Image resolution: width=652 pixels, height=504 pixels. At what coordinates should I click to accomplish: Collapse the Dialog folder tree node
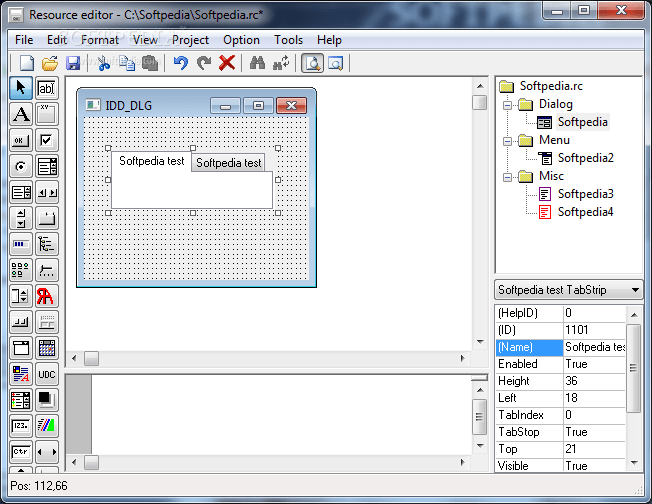click(x=507, y=105)
